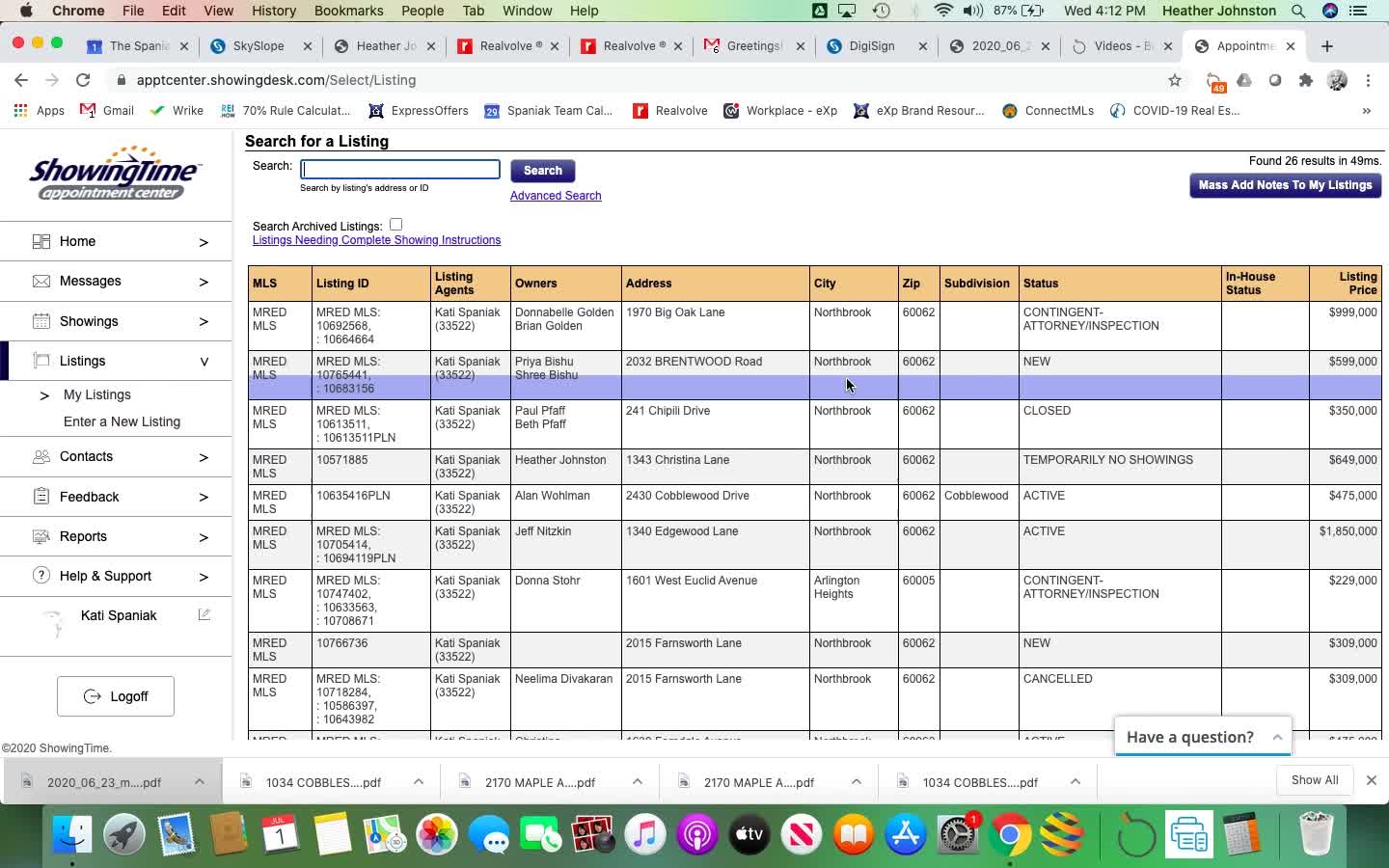The image size is (1389, 868).
Task: Open Spotlight search in the menu bar
Action: (1298, 11)
